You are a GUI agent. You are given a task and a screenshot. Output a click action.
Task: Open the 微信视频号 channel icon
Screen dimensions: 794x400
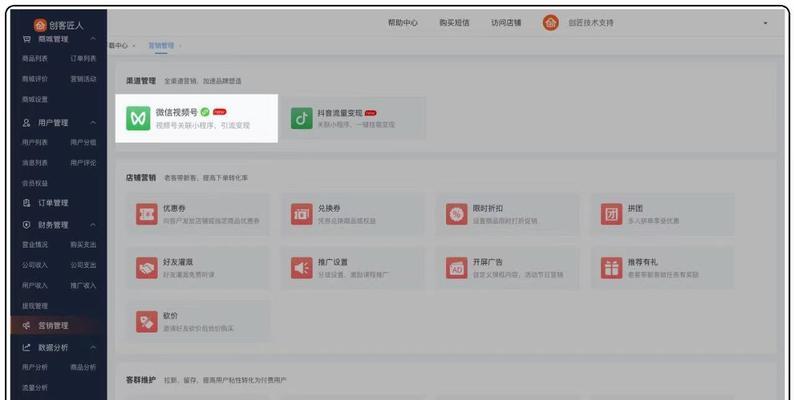(138, 118)
